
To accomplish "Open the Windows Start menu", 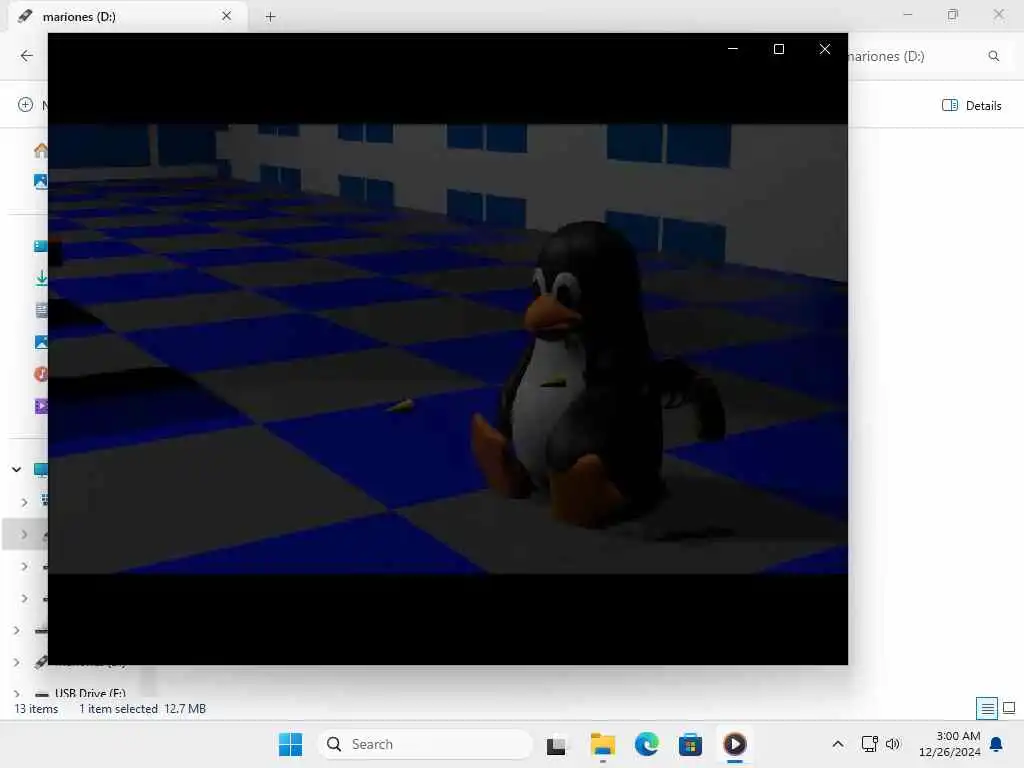I will [291, 744].
